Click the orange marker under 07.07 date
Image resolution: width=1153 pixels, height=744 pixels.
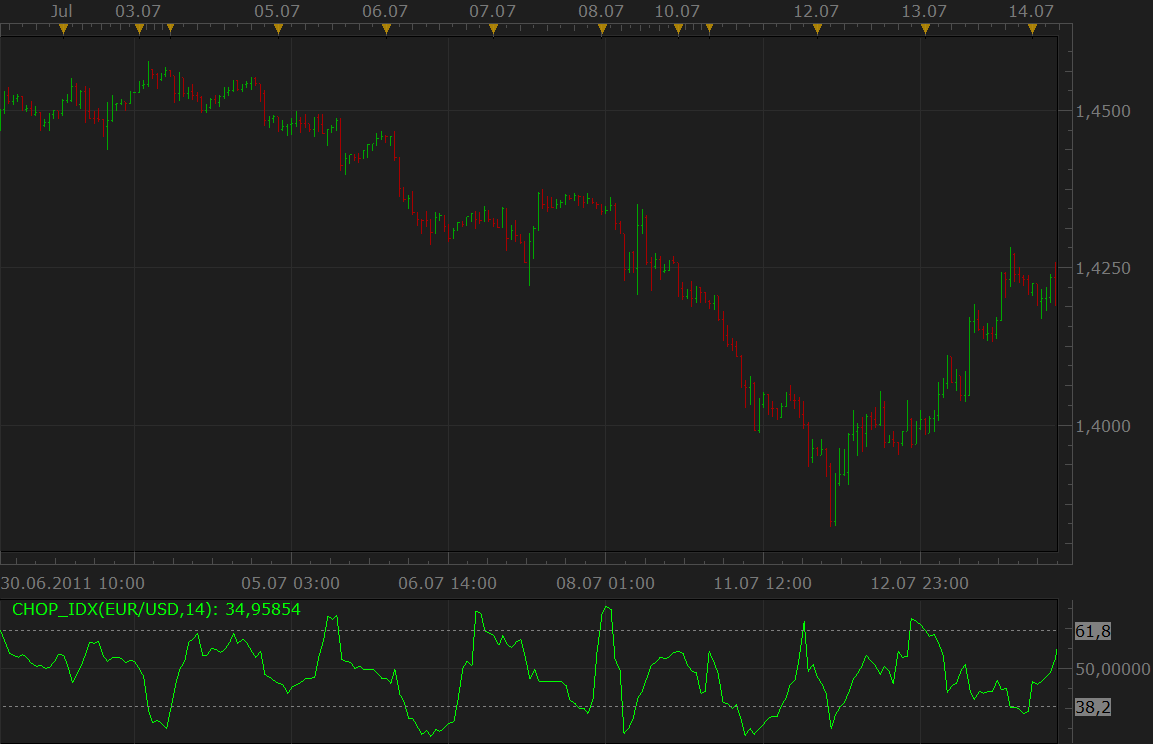click(x=493, y=29)
